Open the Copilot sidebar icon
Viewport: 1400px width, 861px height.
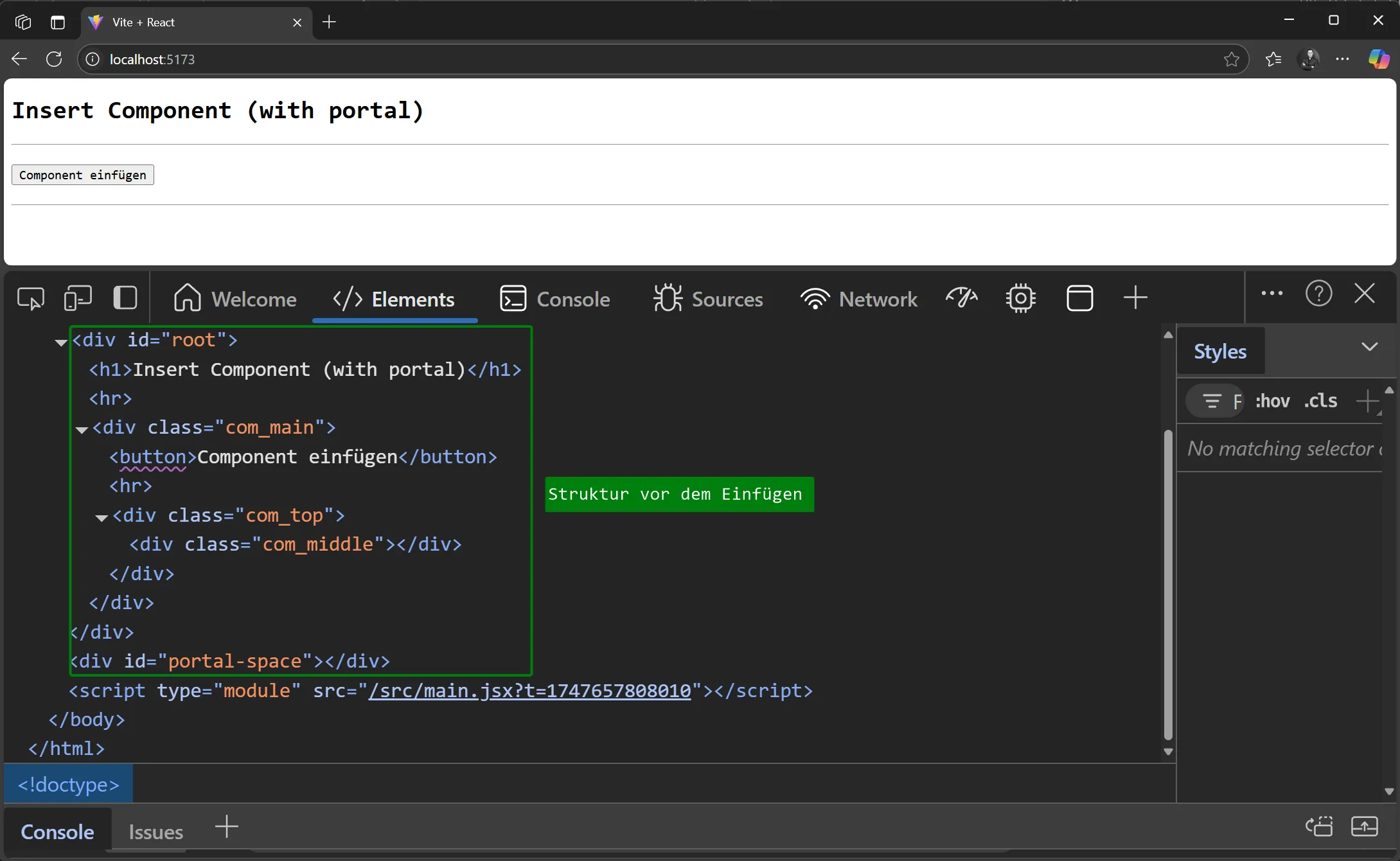pyautogui.click(x=1378, y=59)
